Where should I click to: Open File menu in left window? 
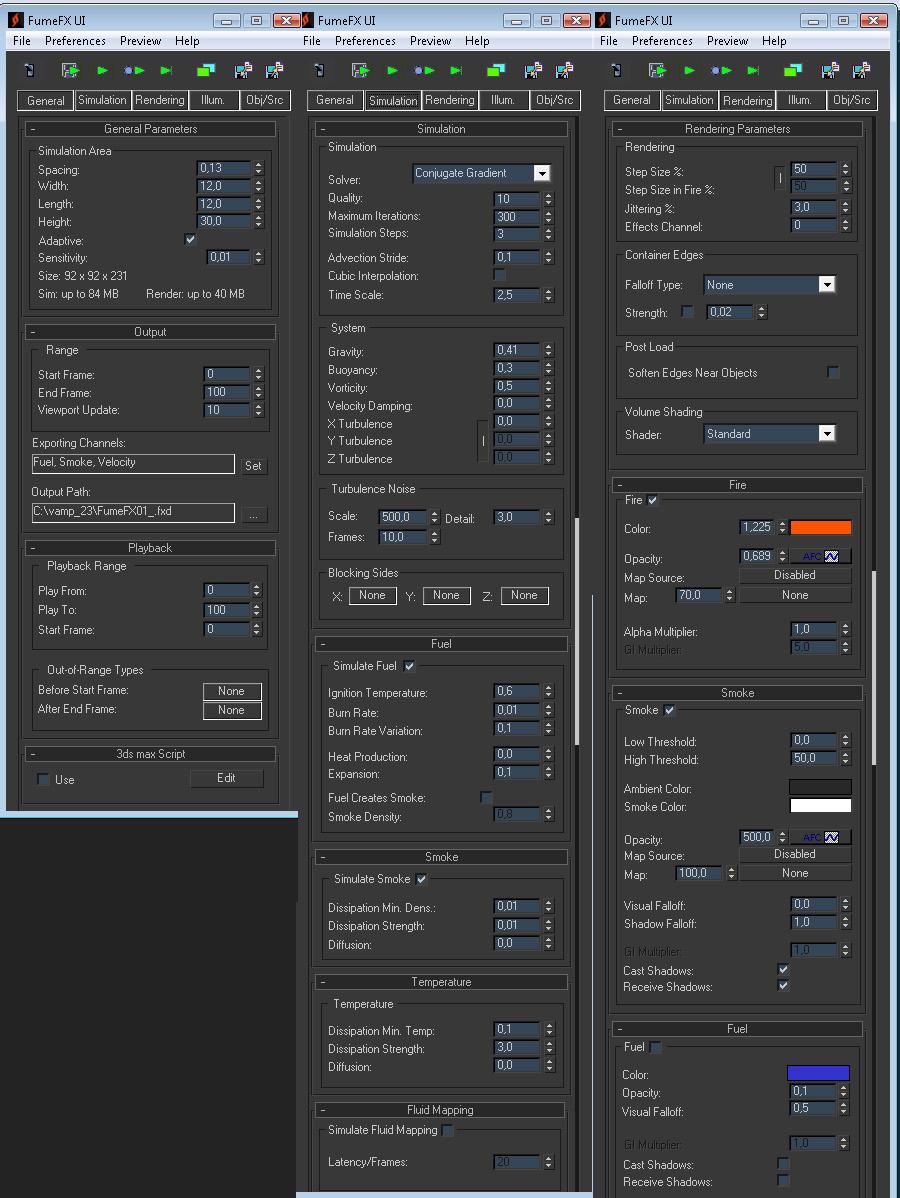pos(21,40)
